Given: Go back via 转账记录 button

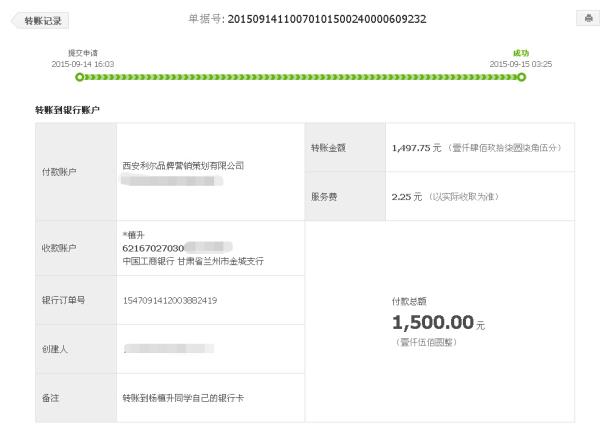Looking at the screenshot, I should pos(40,21).
